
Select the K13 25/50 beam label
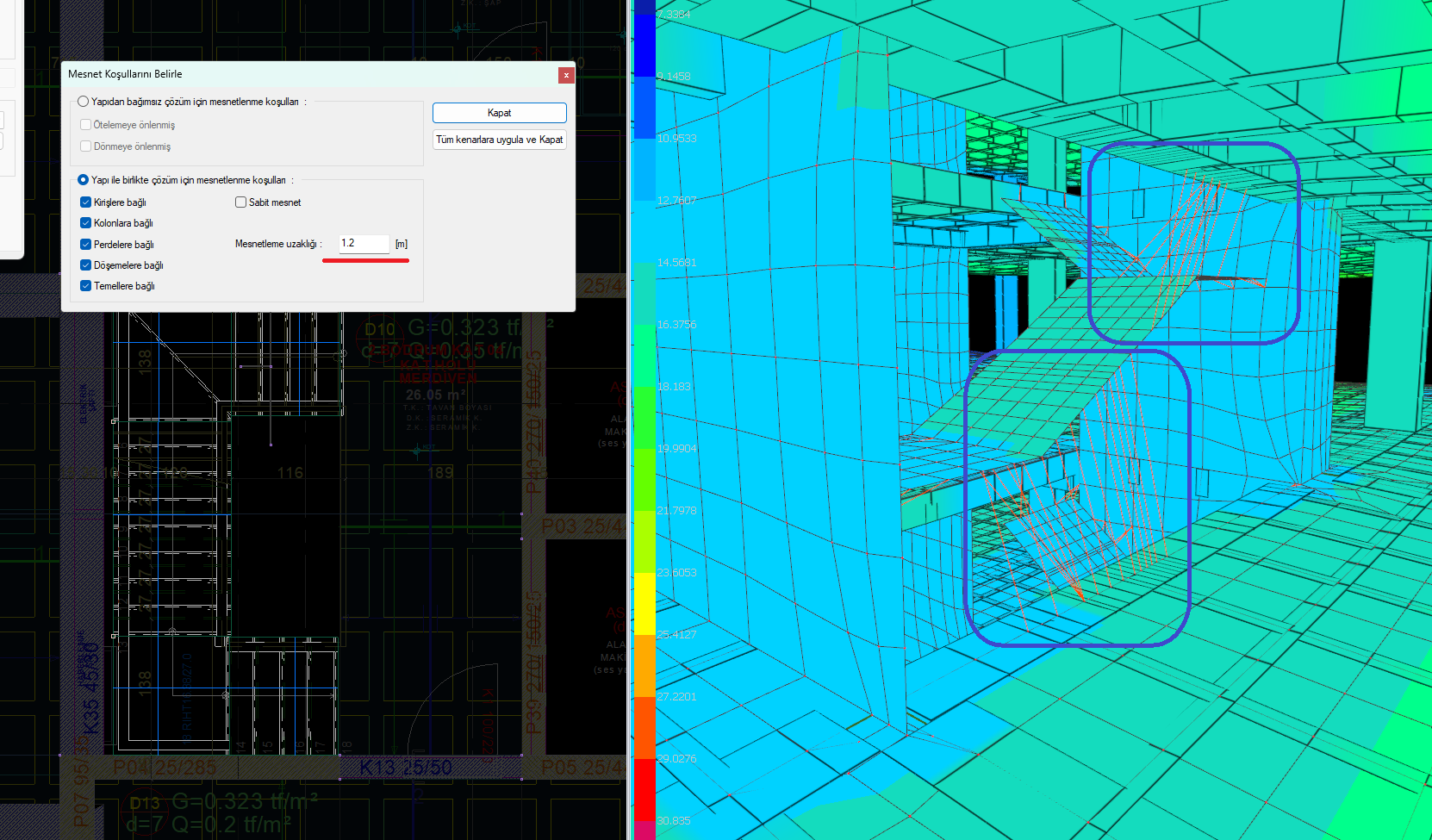tap(406, 768)
